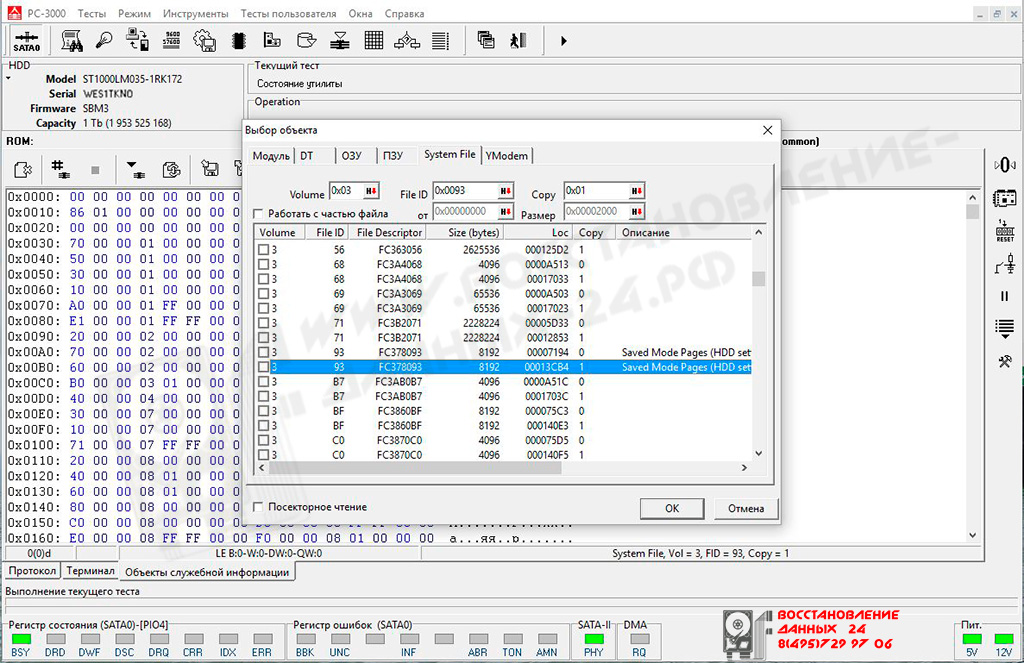Check the row with Loc 000125D2
Viewport: 1024px width, 663px height.
pos(263,250)
